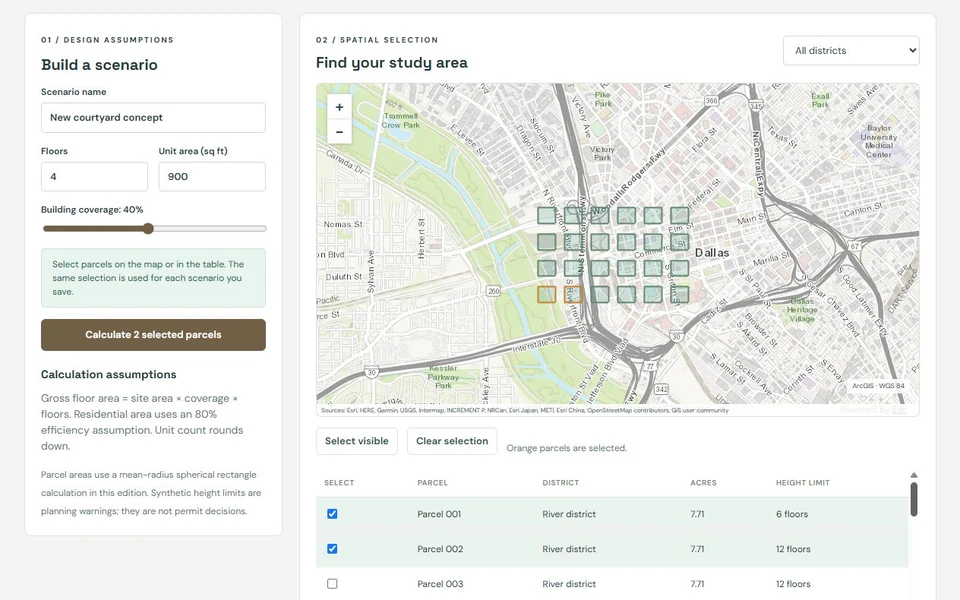
Task: Click 'Orange parcels are selected.' text
Action: click(566, 448)
